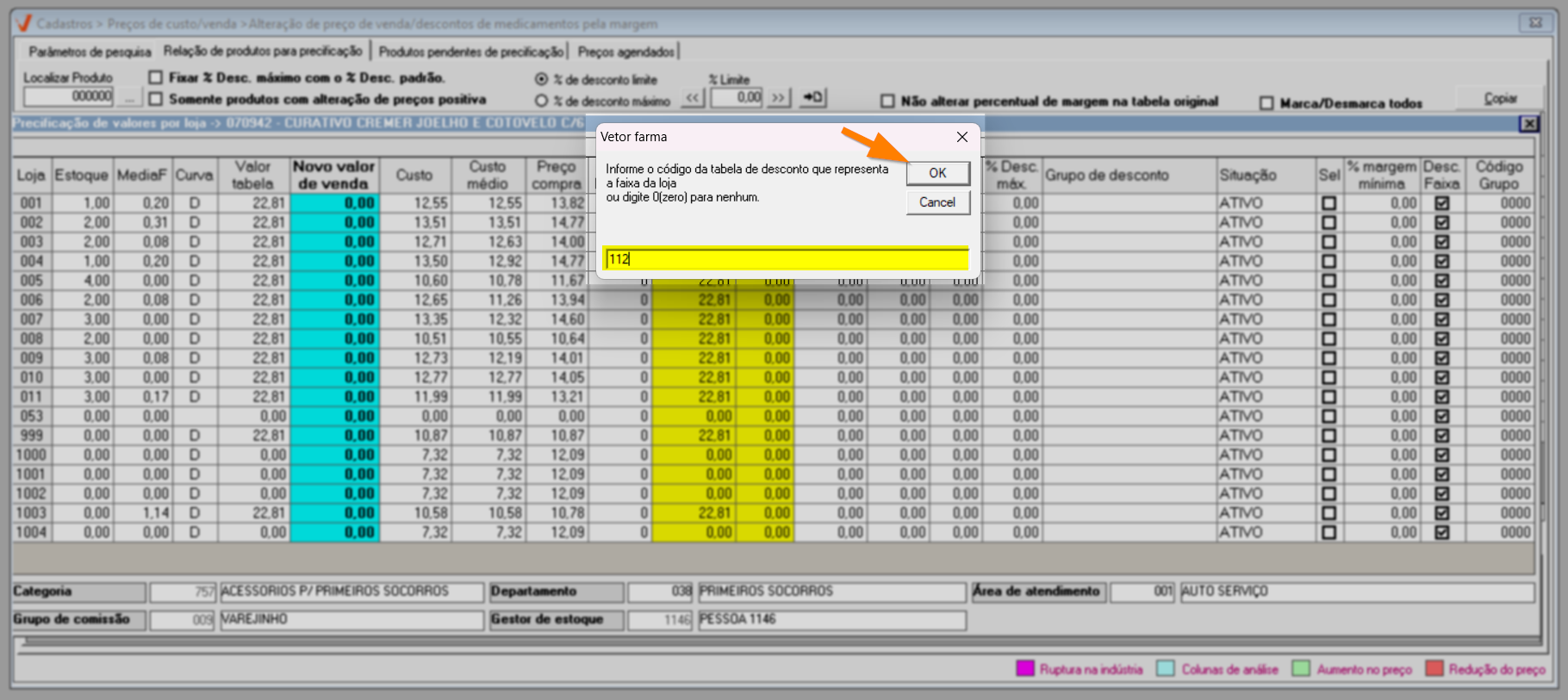
Task: Select the % de desconto máximo radio
Action: point(542,101)
